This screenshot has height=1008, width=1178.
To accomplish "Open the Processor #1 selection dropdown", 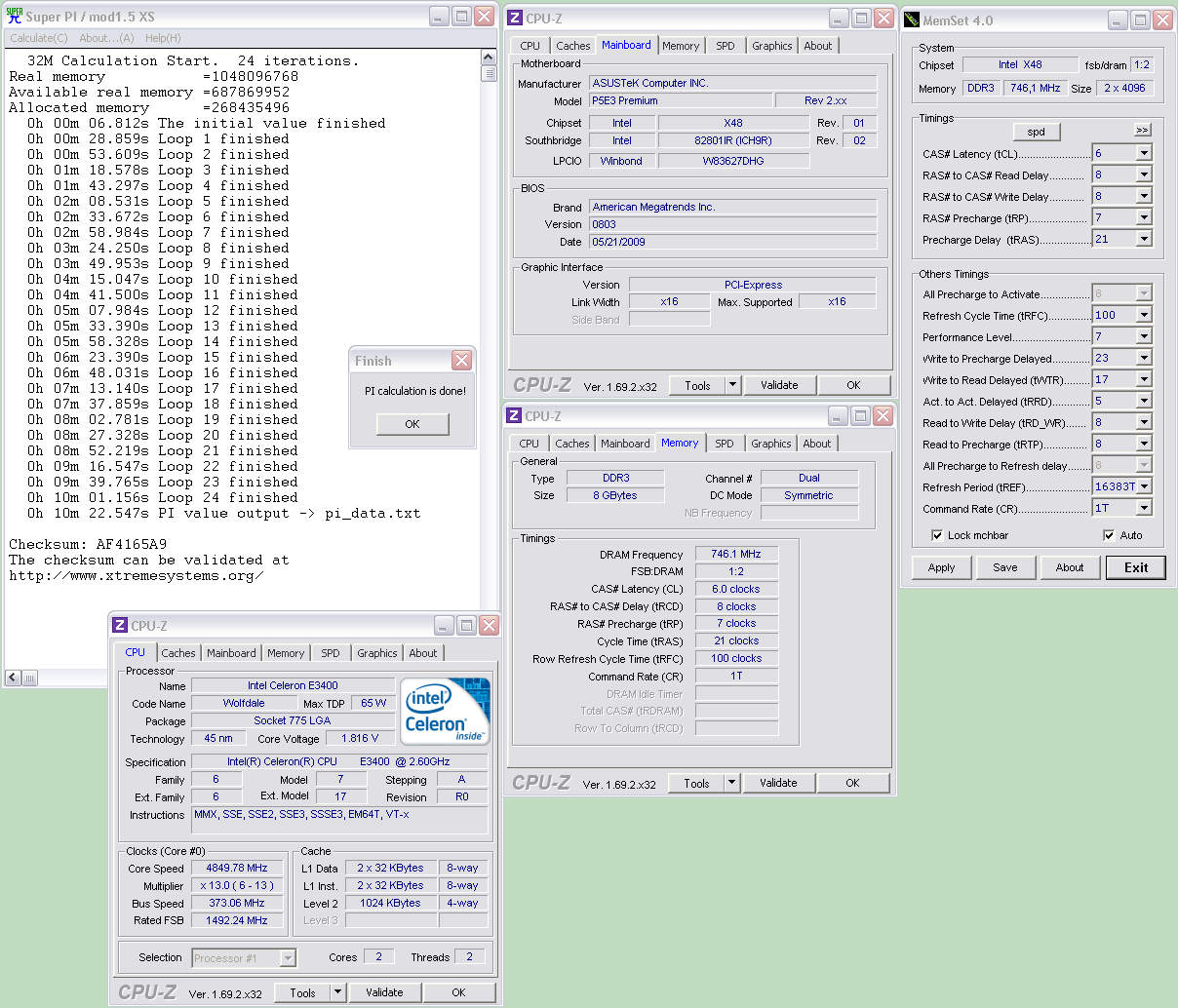I will pos(288,958).
